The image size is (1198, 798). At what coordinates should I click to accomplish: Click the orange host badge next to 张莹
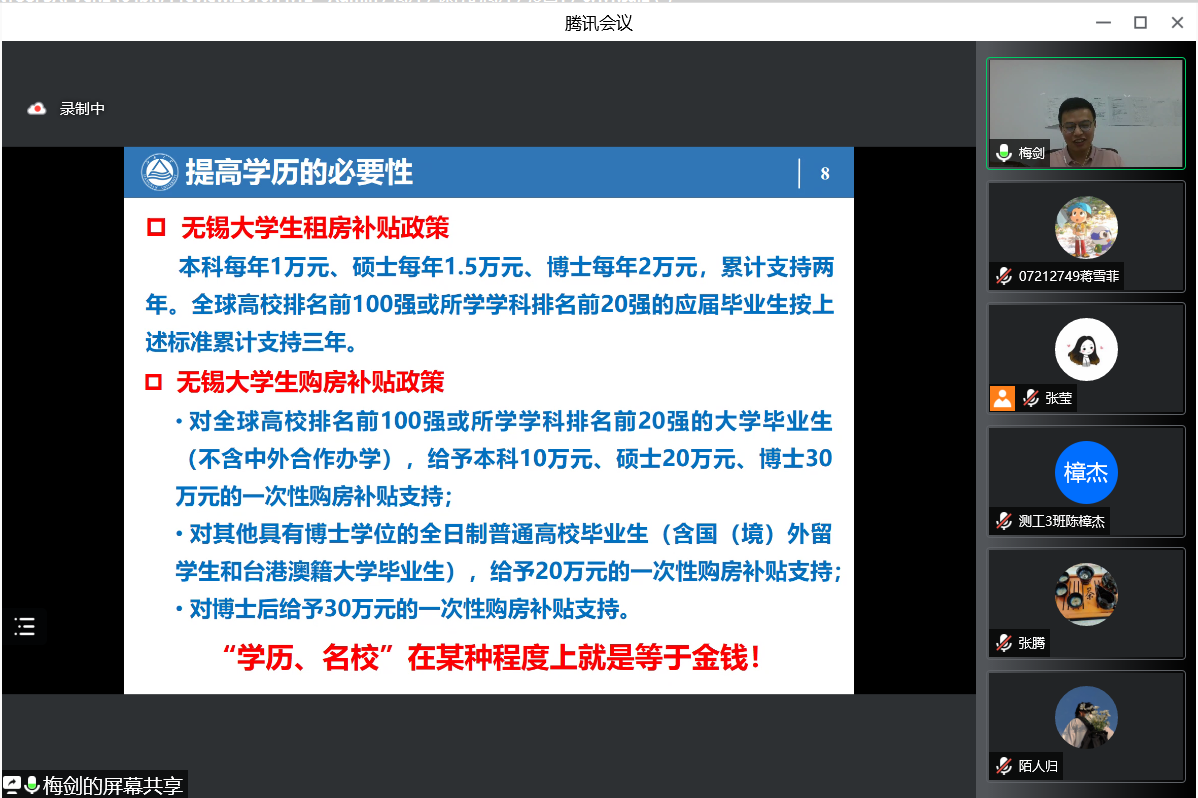[1002, 398]
